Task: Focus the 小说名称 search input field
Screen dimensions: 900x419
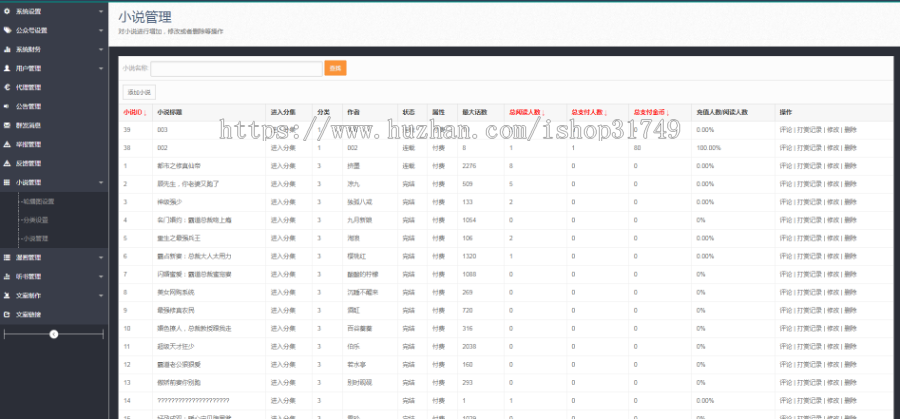Action: click(x=236, y=68)
